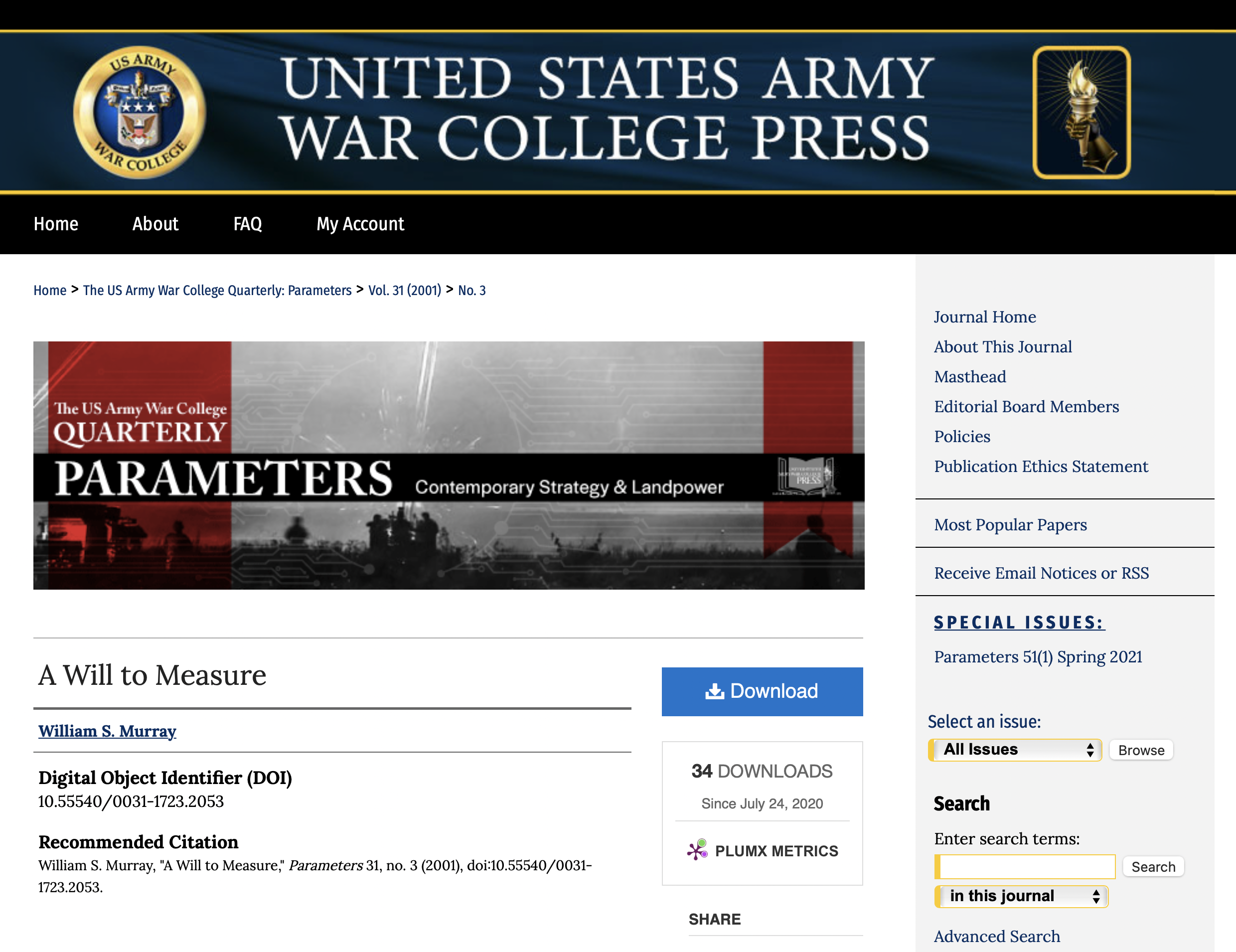Open the Home menu item
This screenshot has height=952, width=1236.
56,224
